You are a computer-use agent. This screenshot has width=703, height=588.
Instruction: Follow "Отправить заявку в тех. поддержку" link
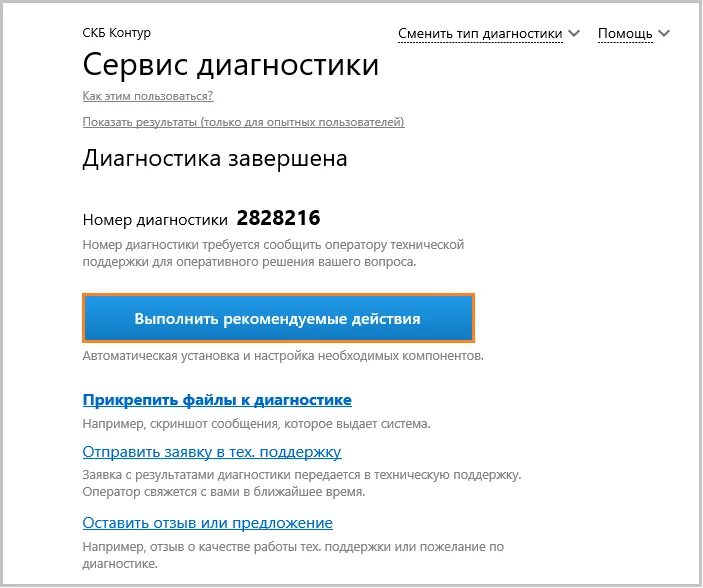212,452
